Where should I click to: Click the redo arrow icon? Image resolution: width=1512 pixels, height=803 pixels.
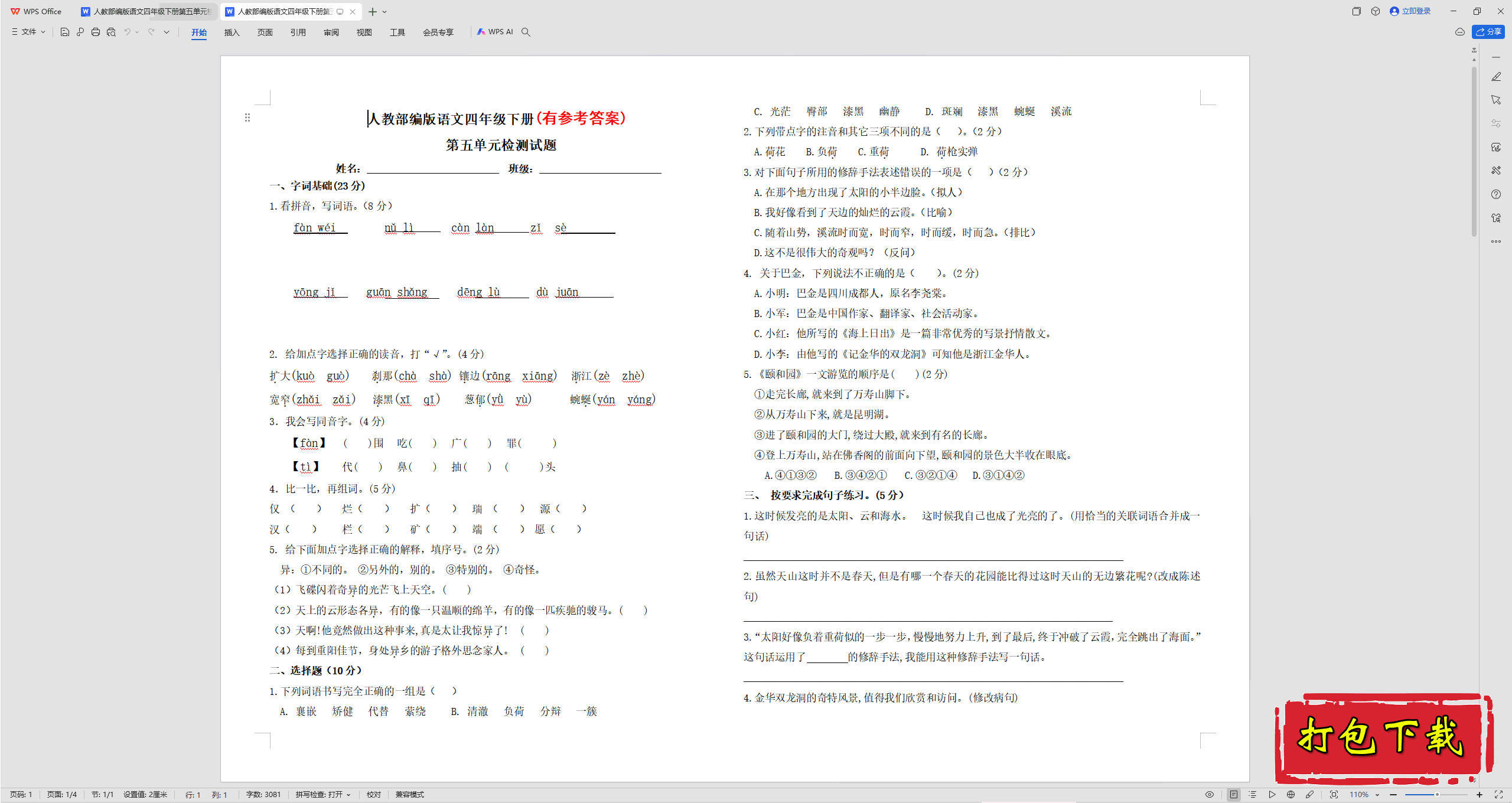(x=152, y=32)
